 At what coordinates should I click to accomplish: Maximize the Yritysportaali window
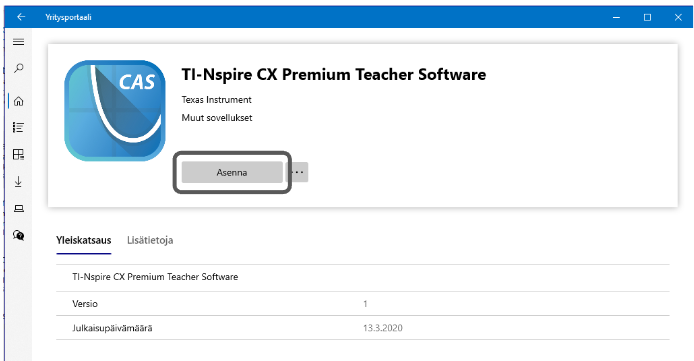[648, 17]
